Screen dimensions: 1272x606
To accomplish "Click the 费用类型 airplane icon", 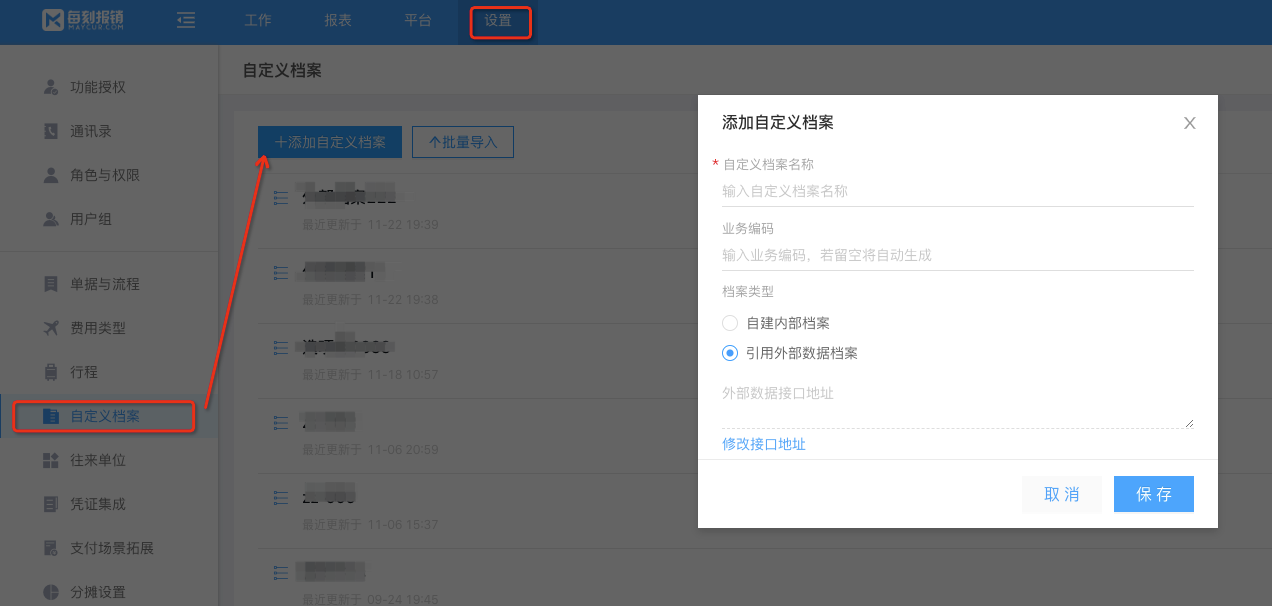I will pyautogui.click(x=51, y=328).
